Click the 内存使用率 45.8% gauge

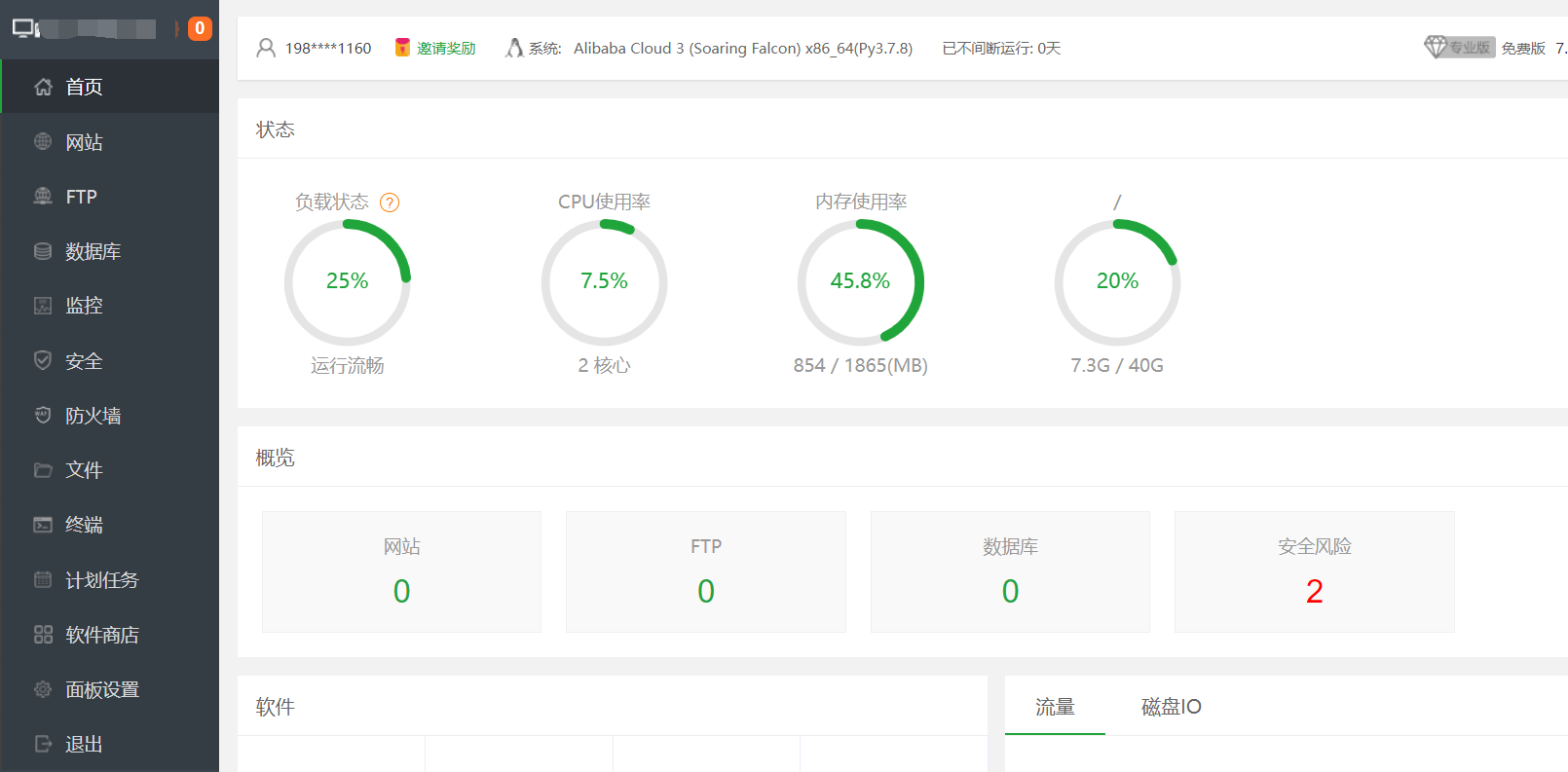861,282
